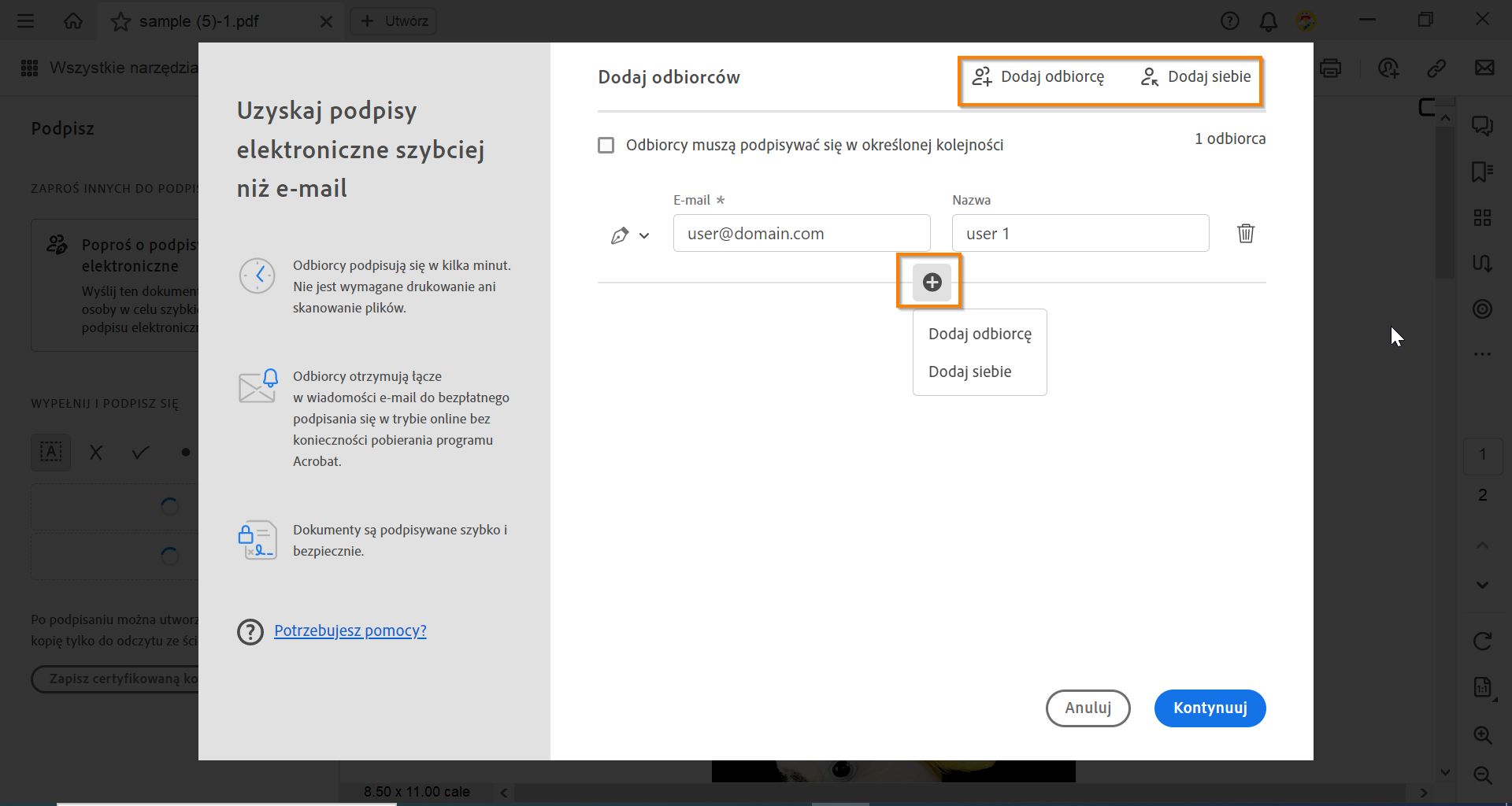Choose Dodaj odbiorcę from popup menu
1512x806 pixels.
[980, 334]
